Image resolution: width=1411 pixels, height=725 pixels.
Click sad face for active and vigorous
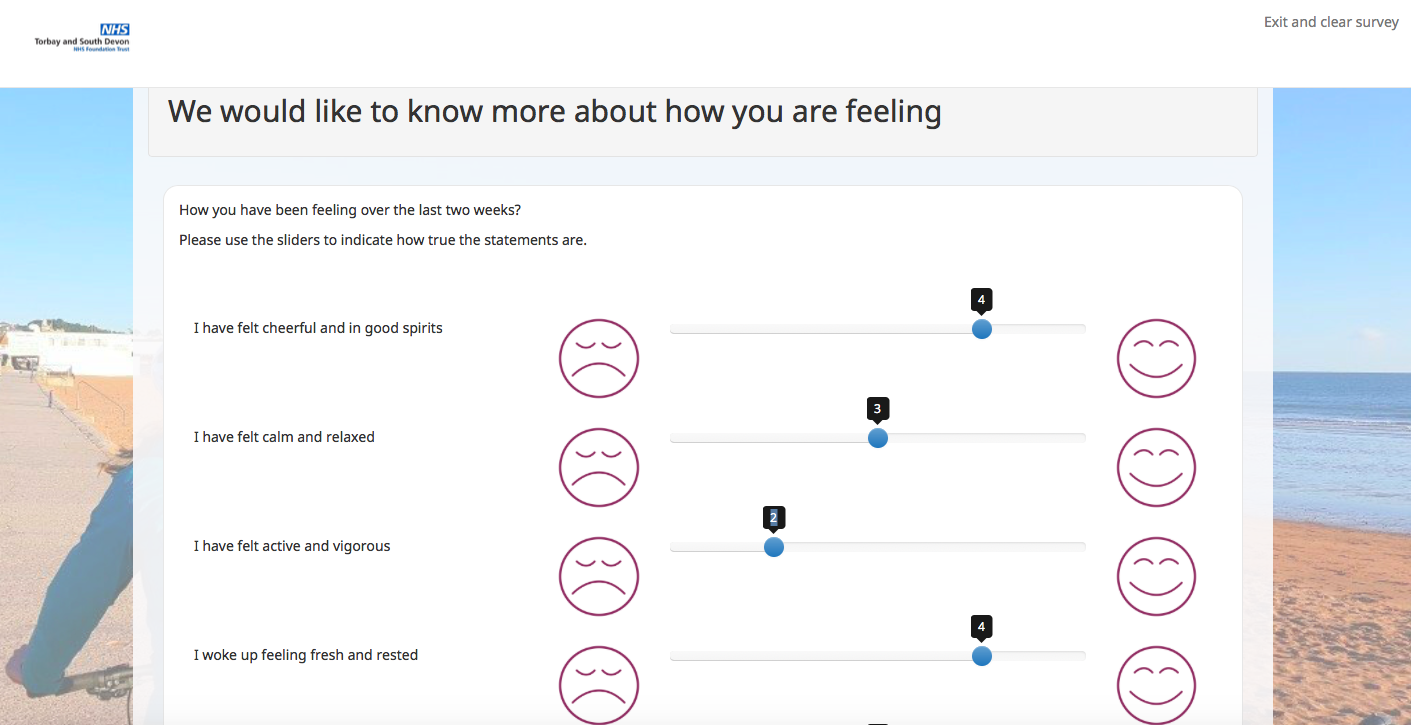tap(598, 576)
